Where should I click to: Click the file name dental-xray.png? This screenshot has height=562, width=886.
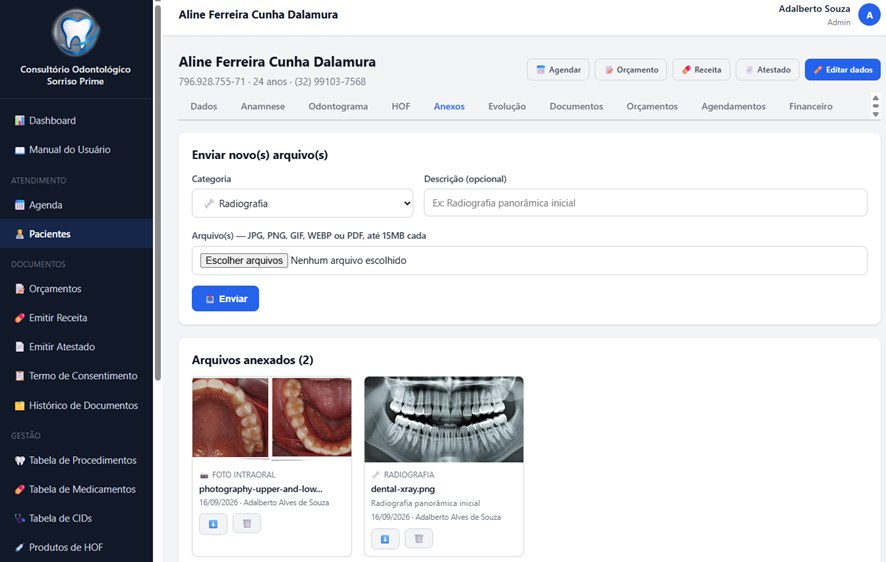(x=403, y=489)
